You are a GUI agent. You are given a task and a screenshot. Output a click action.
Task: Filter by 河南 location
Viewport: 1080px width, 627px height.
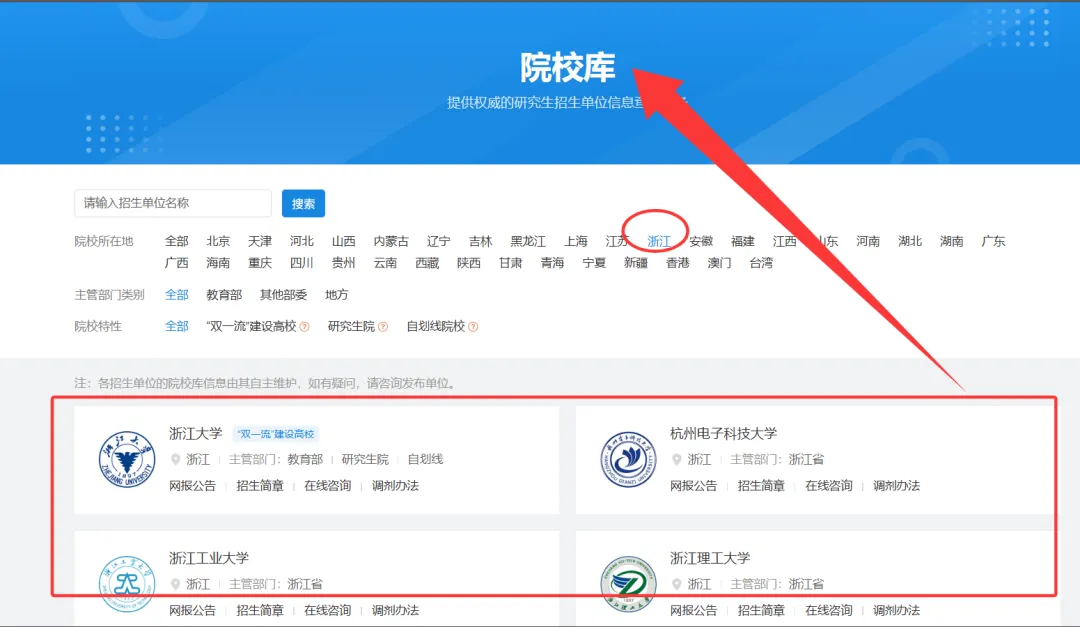pyautogui.click(x=868, y=241)
